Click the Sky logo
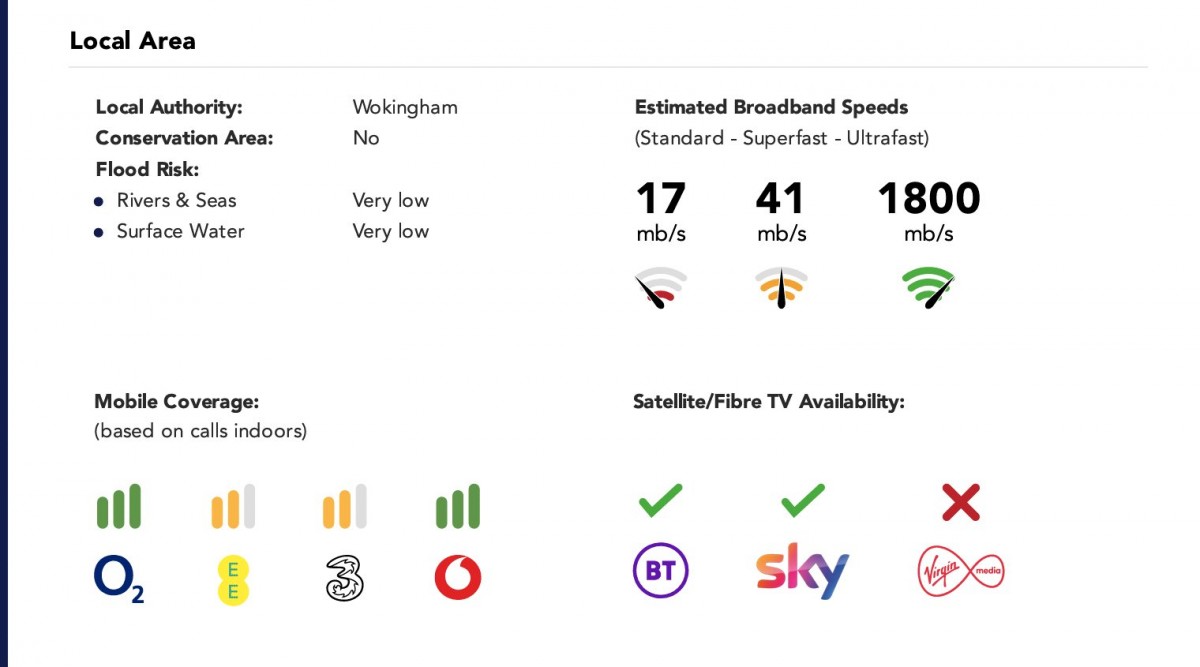 tap(802, 571)
